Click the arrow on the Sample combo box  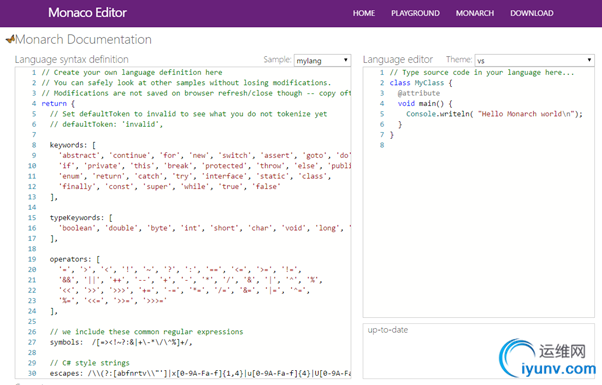pos(346,60)
